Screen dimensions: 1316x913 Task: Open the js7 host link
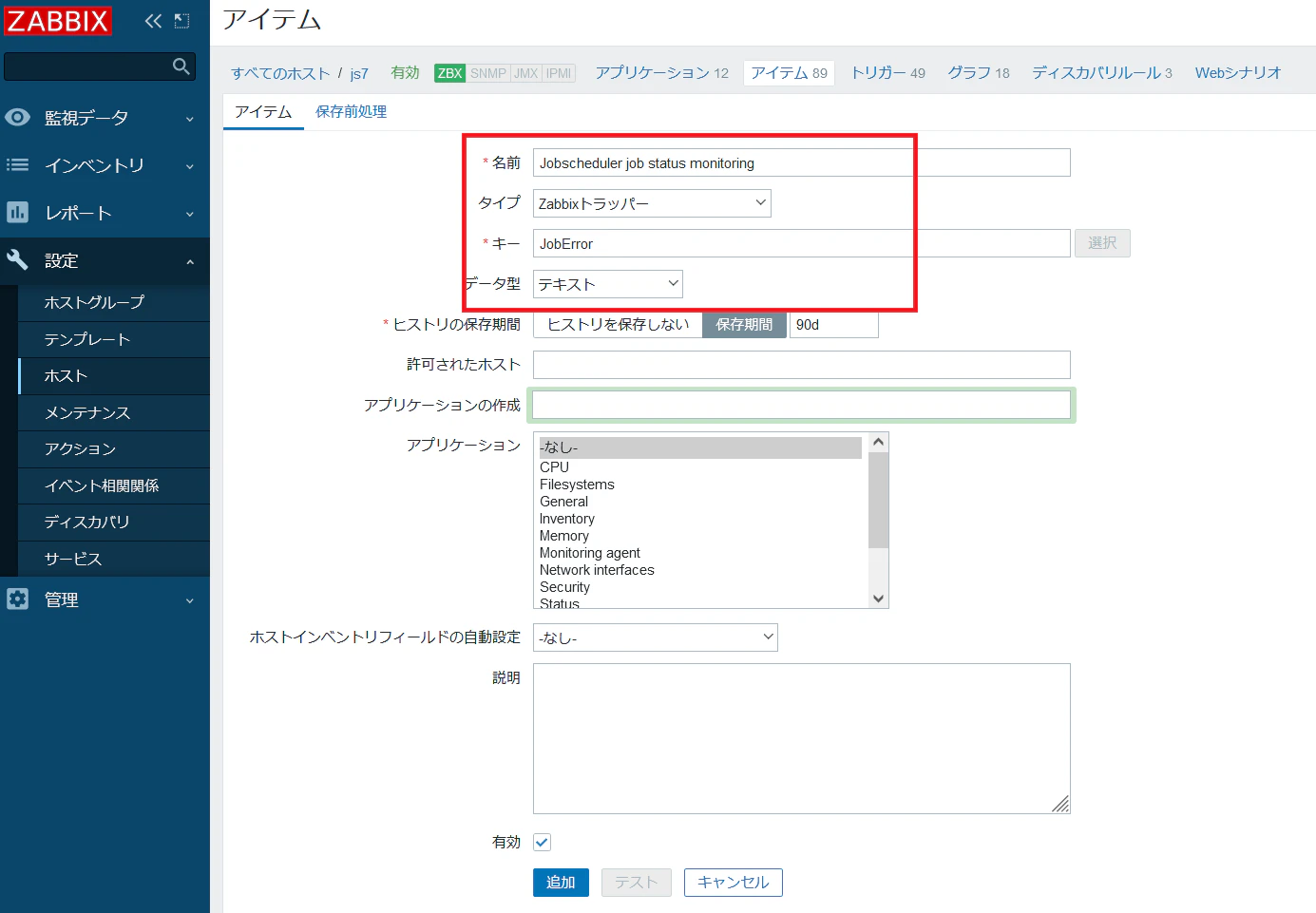(359, 73)
